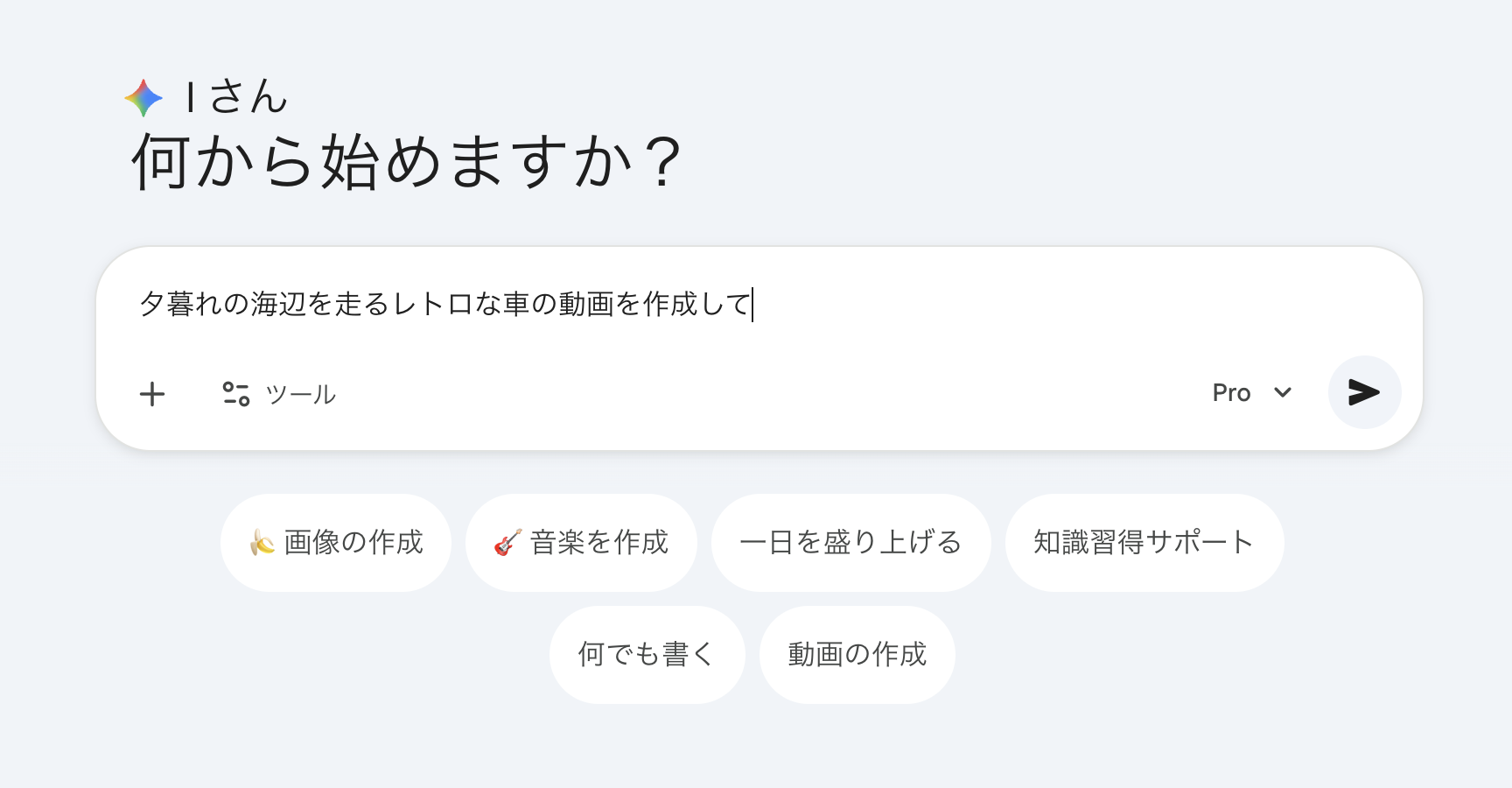Click the 何から始めますか？ heading

[406, 162]
